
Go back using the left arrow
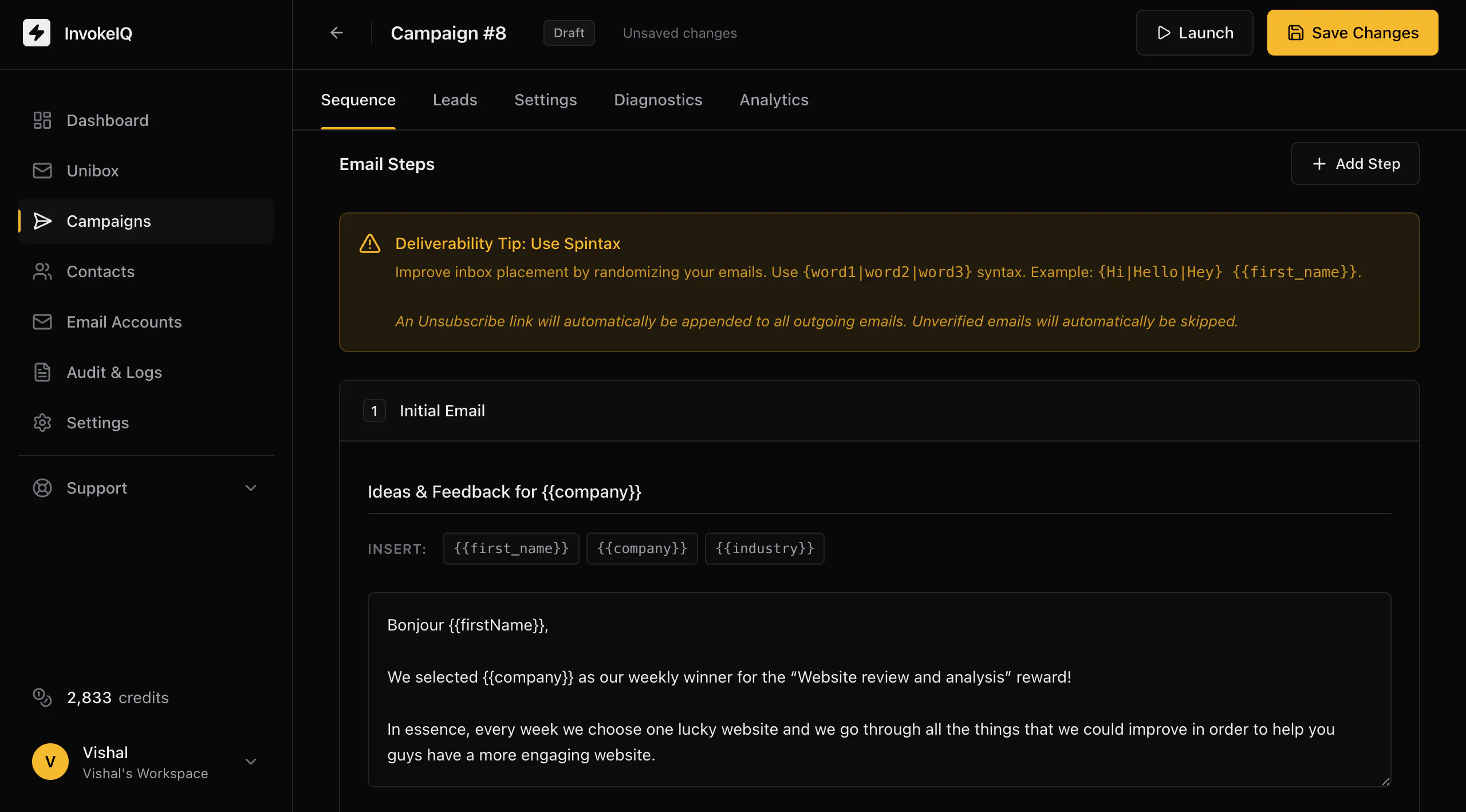(x=337, y=33)
